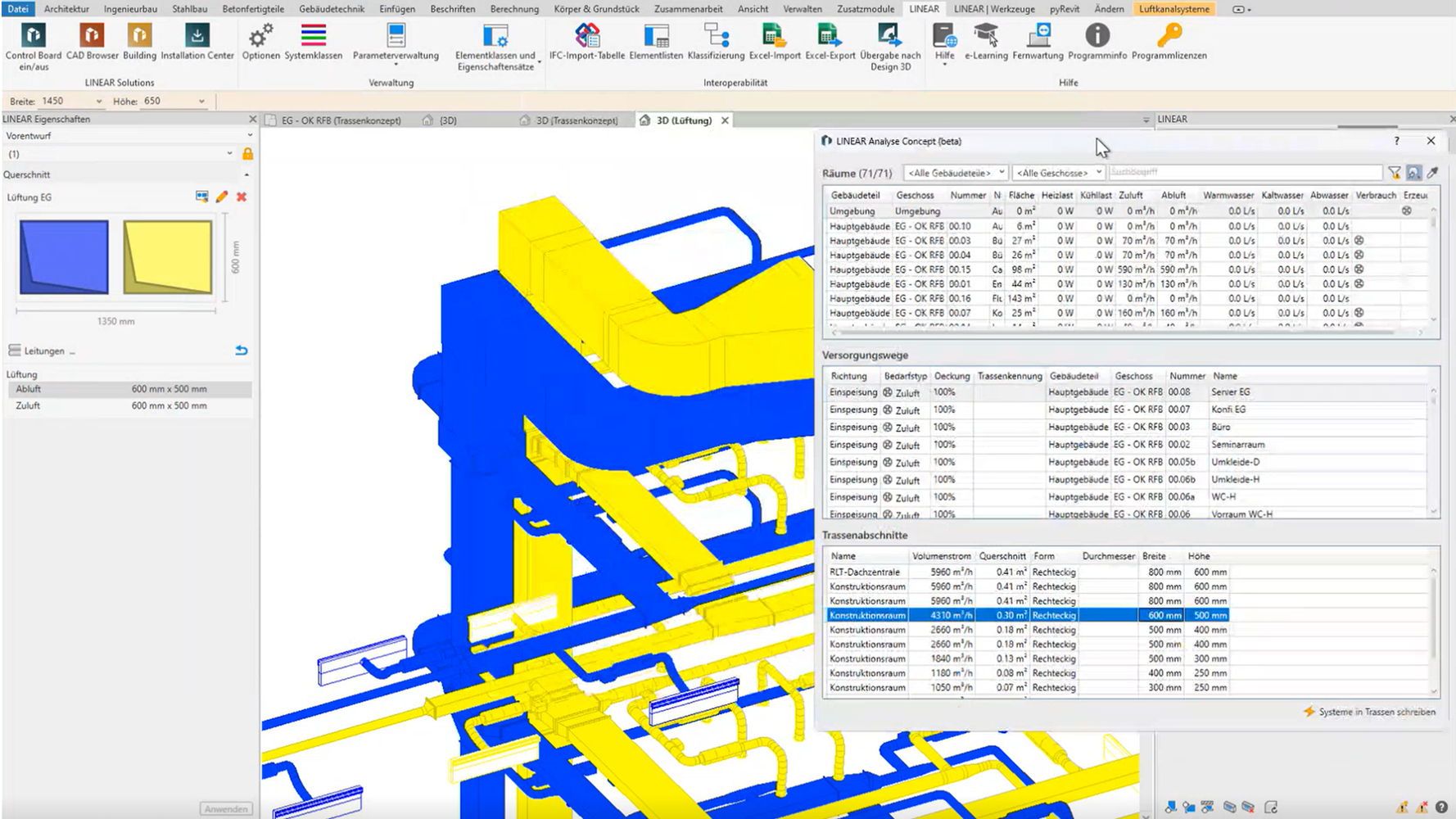Click the pencil edit icon for Lüftung EG
The width and height of the screenshot is (1456, 819).
(222, 197)
